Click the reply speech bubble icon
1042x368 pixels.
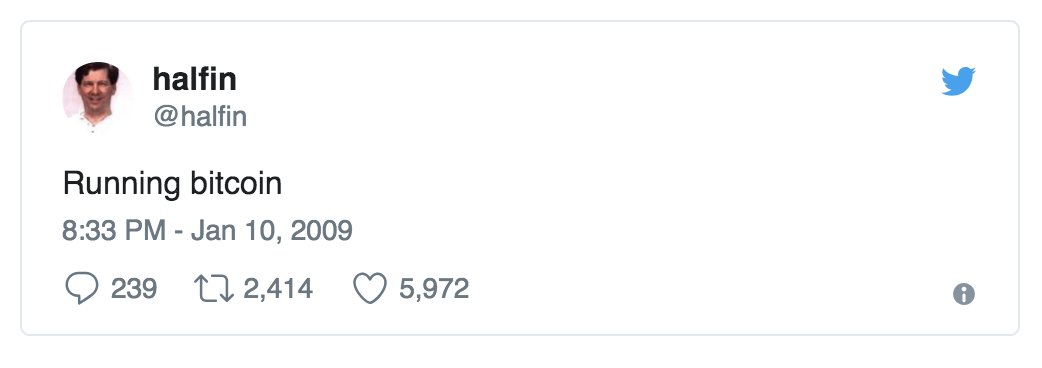(x=82, y=289)
